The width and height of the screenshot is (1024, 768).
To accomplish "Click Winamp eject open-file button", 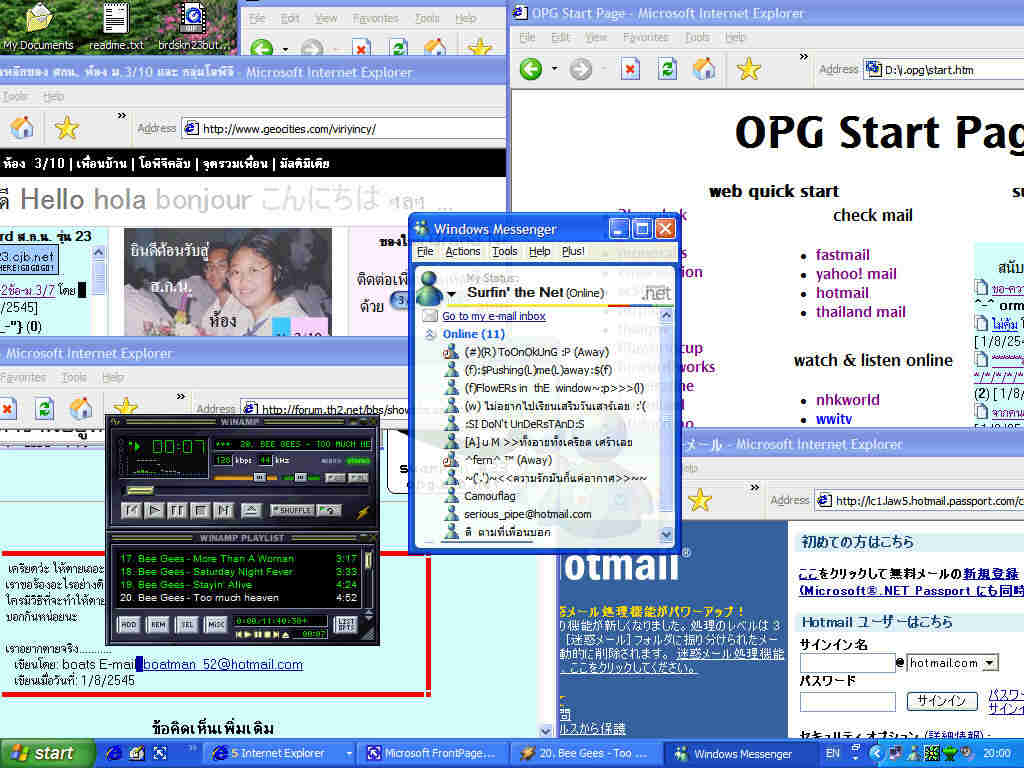I will [x=251, y=510].
